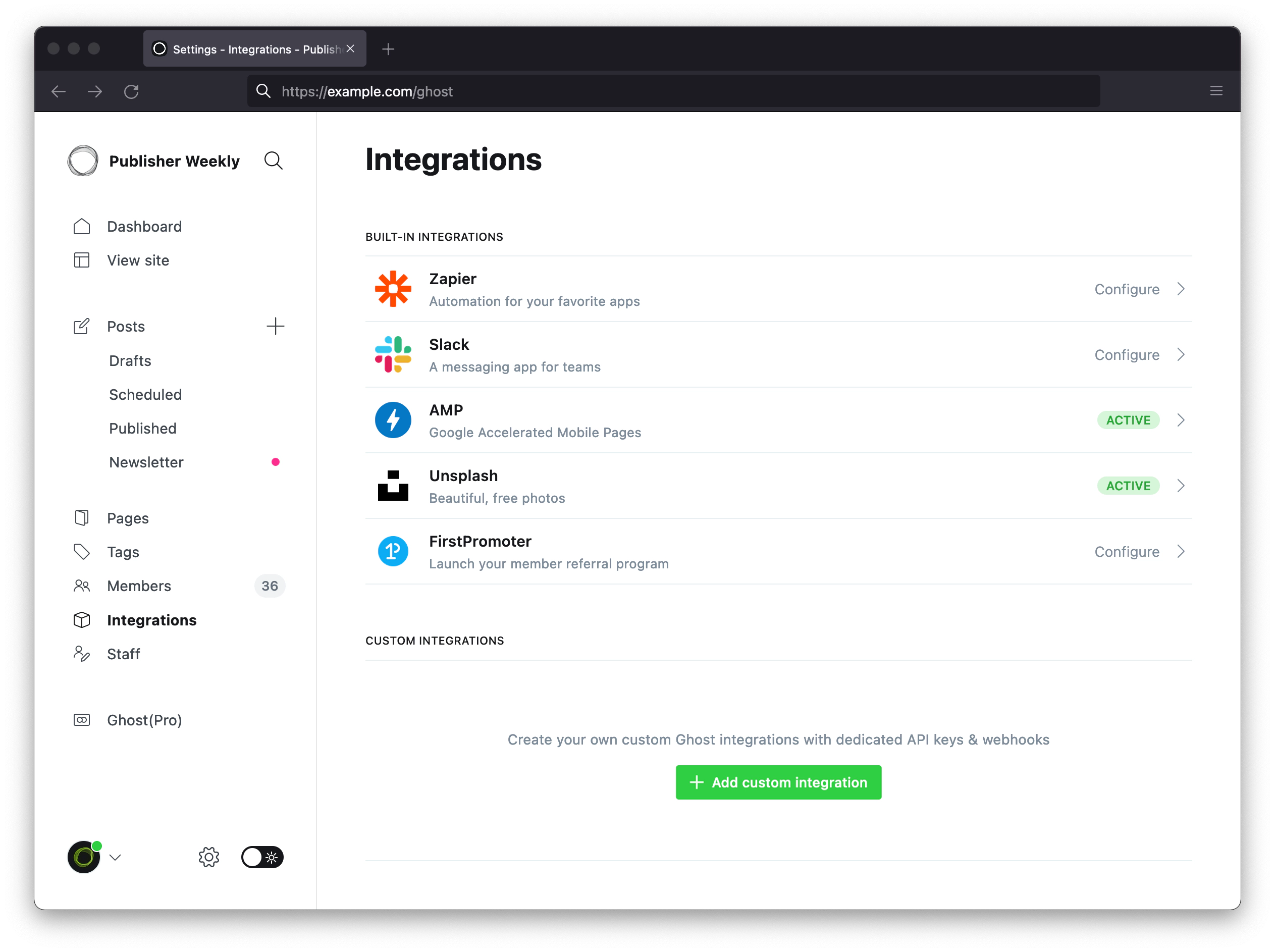Click the Integrations sidebar icon
Image resolution: width=1275 pixels, height=952 pixels.
pyautogui.click(x=81, y=619)
